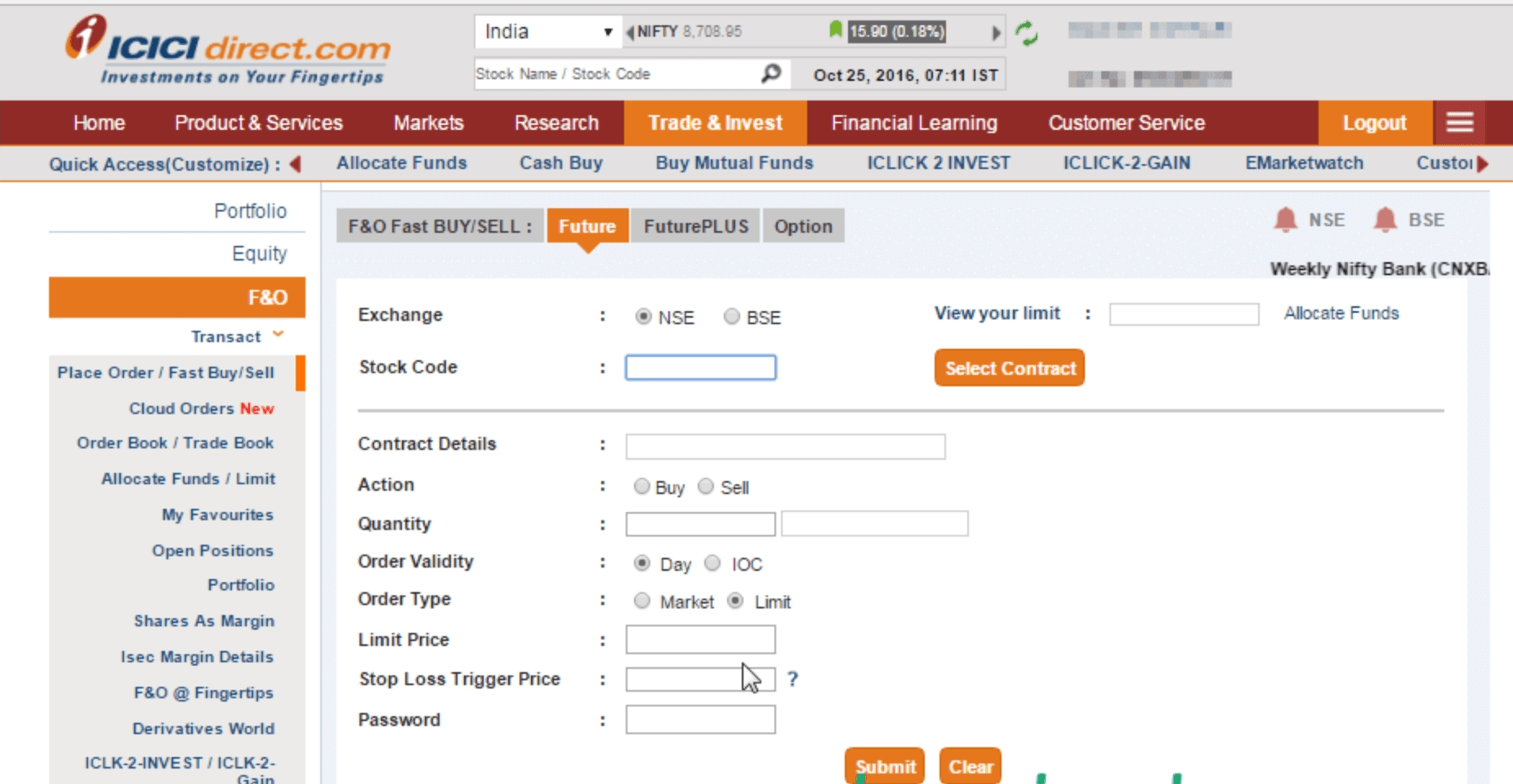
Task: Click the previous index ticker arrow
Action: tap(630, 32)
